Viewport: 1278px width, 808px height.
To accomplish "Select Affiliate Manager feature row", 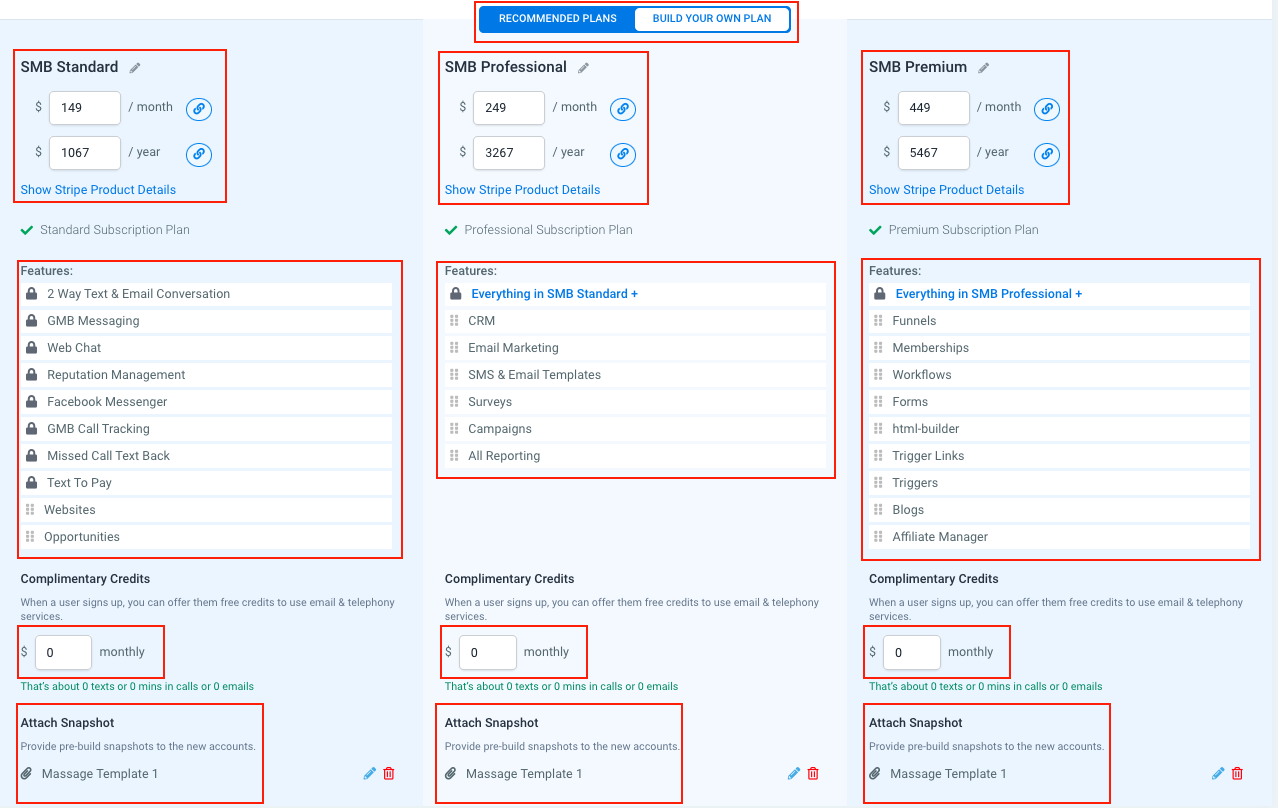I will tap(1060, 537).
